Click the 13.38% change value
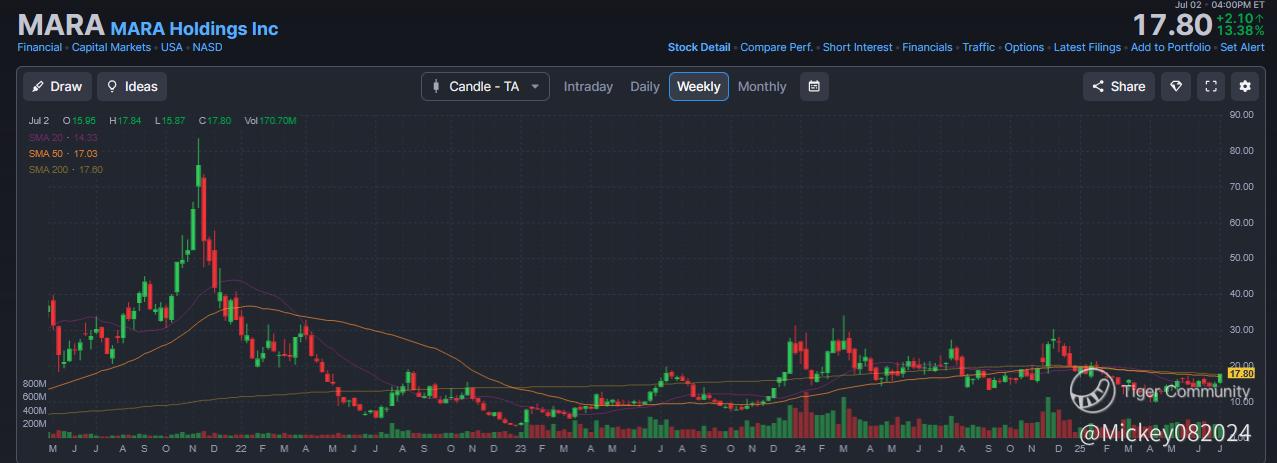Screen dimensions: 1277x463 pyautogui.click(x=1240, y=31)
